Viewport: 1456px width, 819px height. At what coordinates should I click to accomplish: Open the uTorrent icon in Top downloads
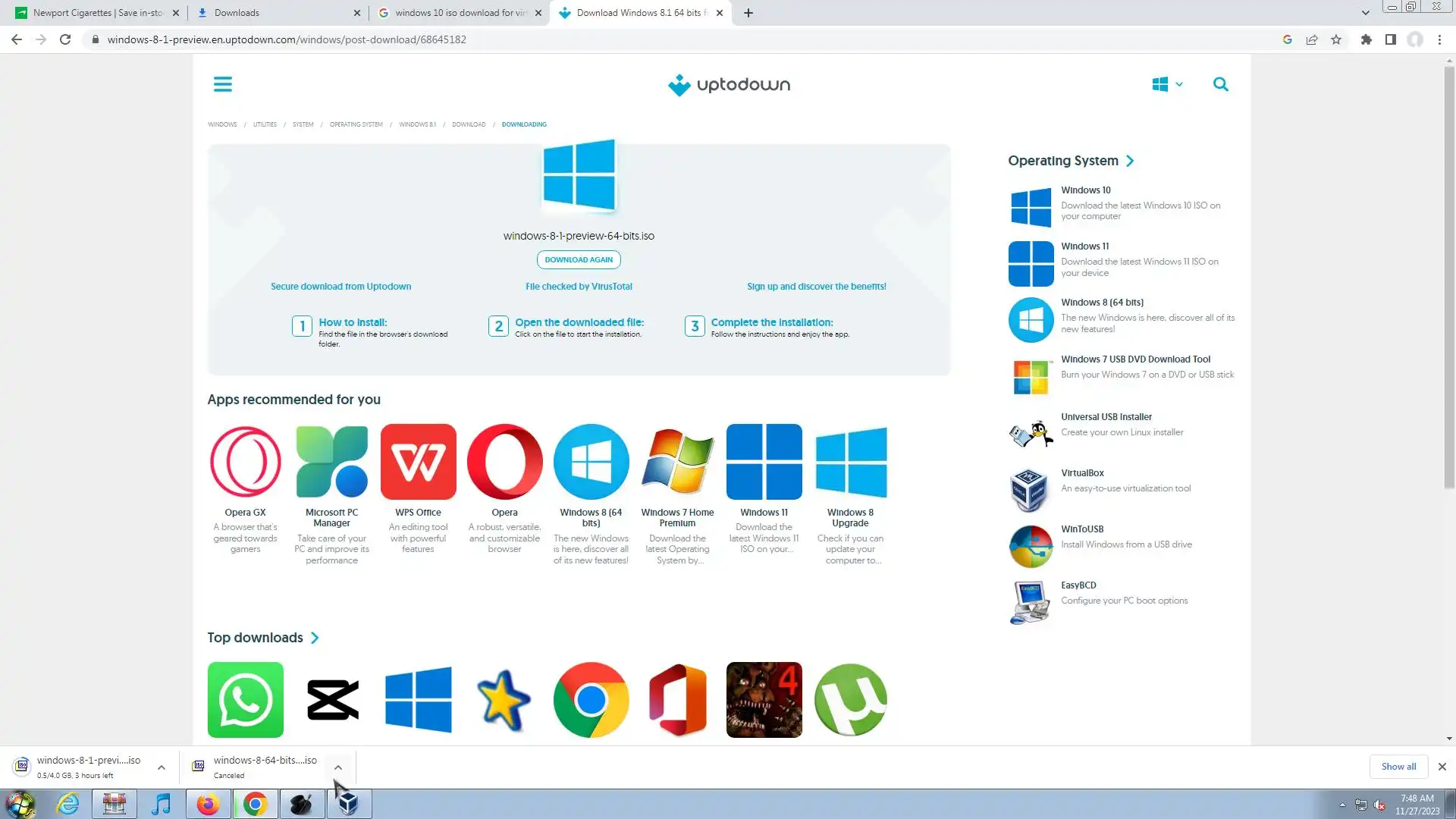850,699
